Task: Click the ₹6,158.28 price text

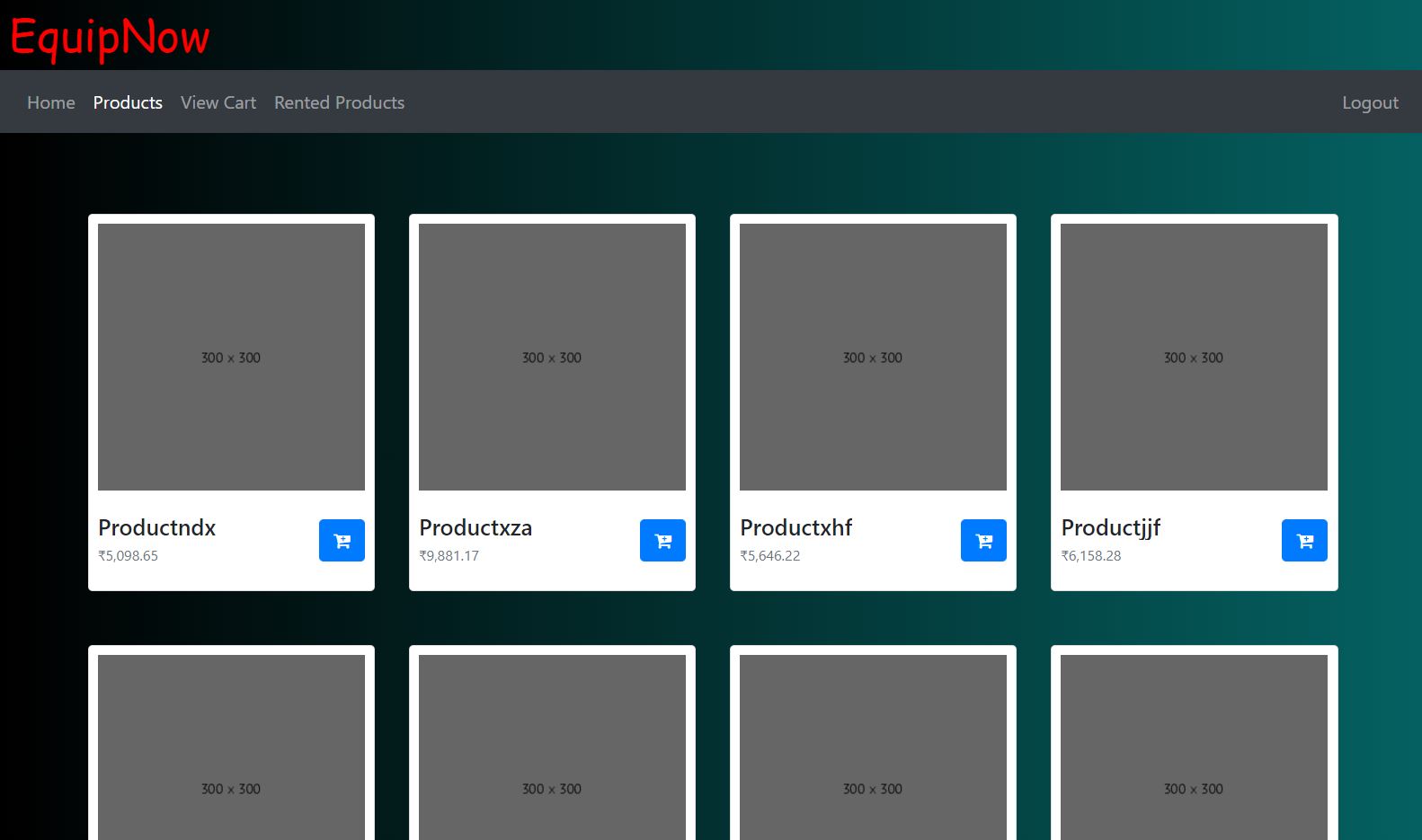Action: point(1091,556)
